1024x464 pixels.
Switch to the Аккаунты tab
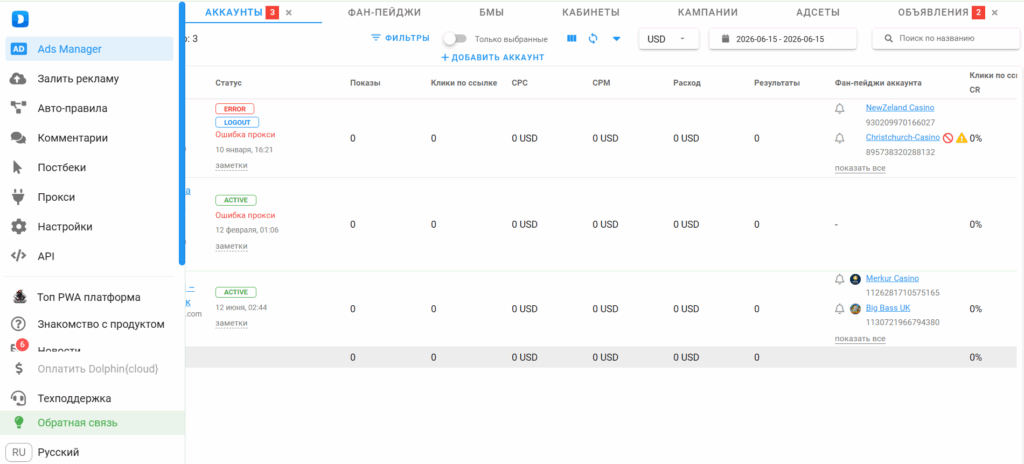click(x=234, y=12)
